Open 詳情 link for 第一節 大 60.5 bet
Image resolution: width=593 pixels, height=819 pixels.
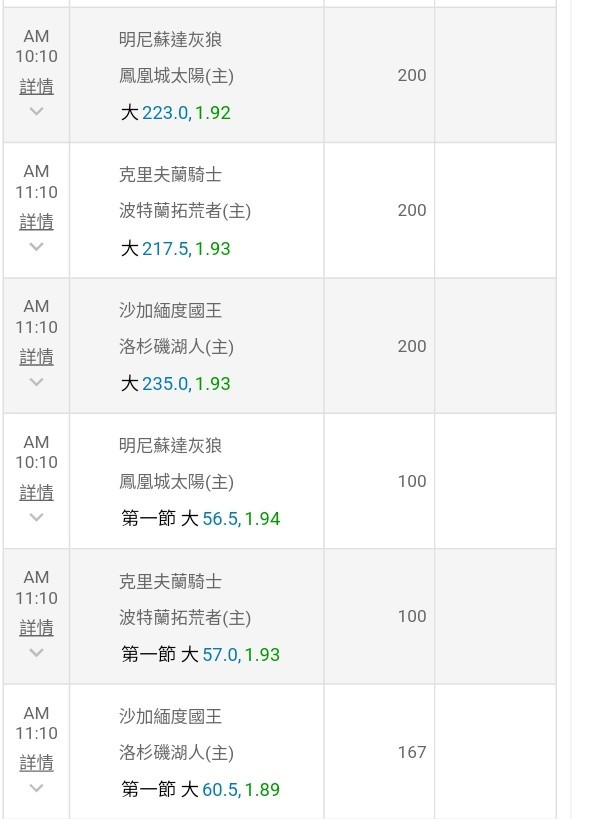[37, 763]
